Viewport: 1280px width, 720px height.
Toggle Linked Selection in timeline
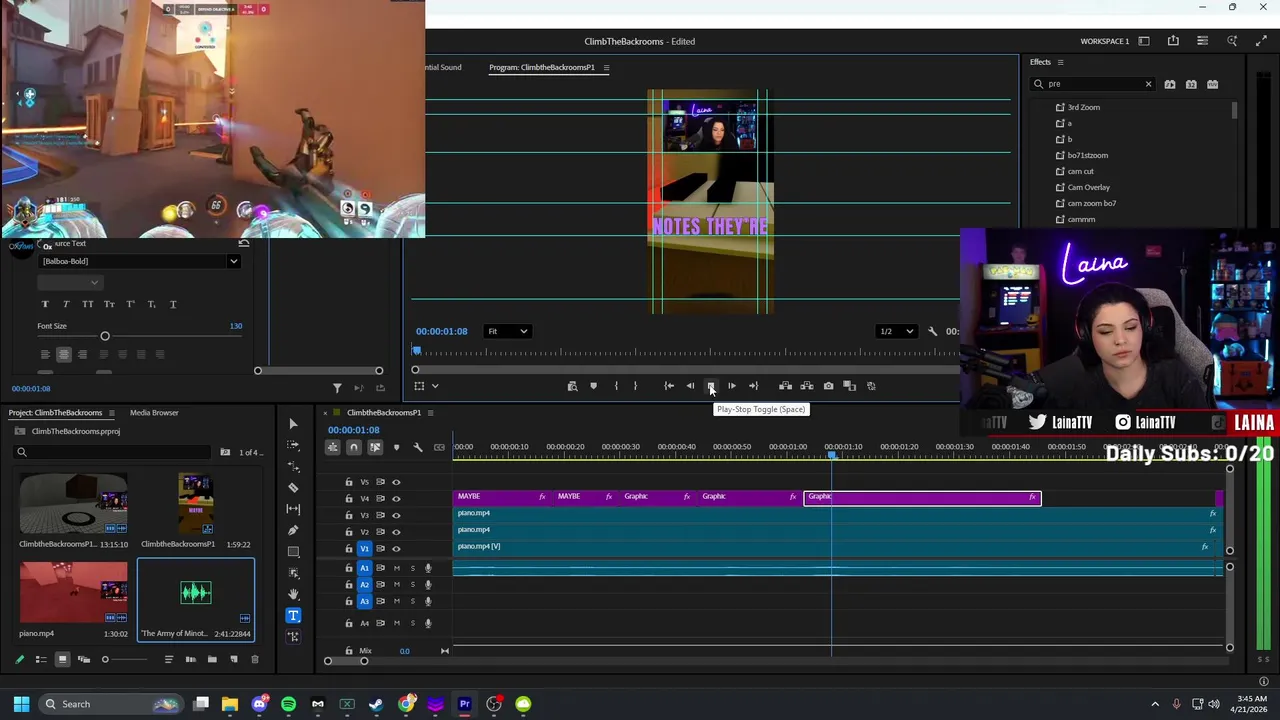[375, 447]
